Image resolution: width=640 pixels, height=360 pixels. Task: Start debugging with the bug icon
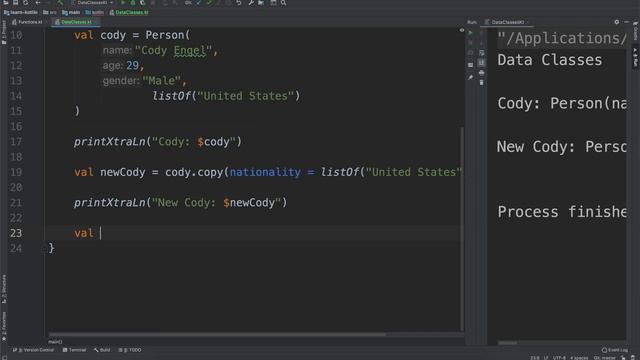tap(133, 2)
